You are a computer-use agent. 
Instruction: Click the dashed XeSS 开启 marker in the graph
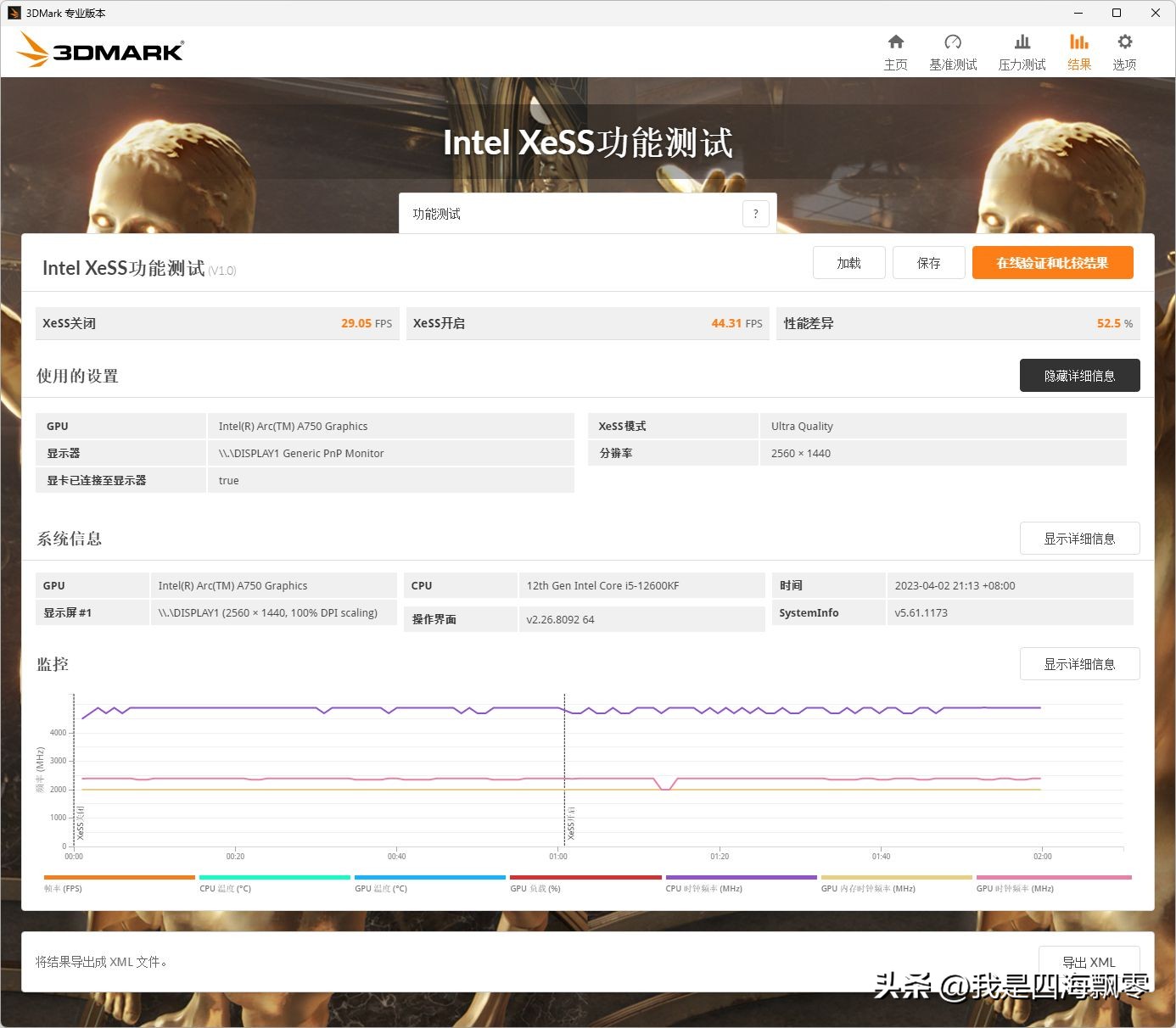point(564,763)
